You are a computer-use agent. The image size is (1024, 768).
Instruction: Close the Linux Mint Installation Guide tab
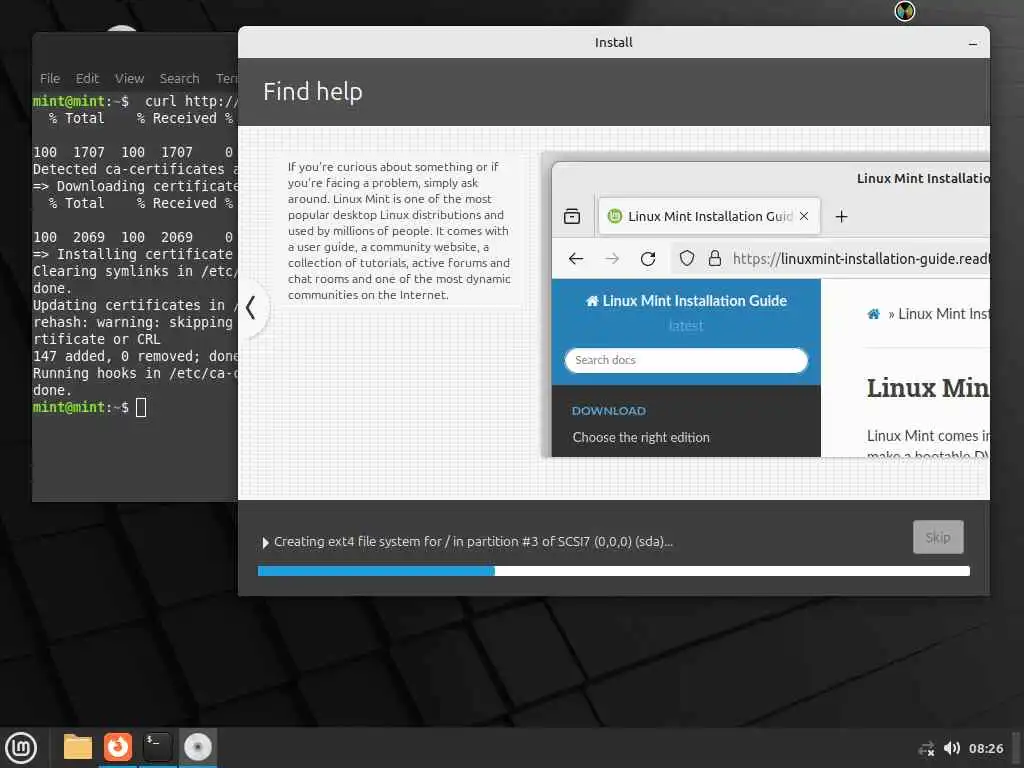point(804,216)
